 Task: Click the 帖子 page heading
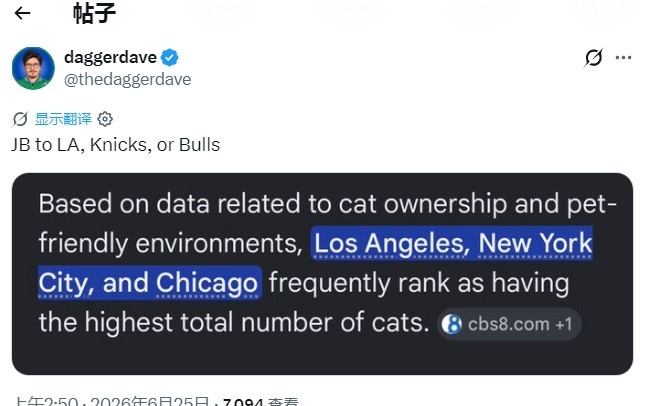click(x=94, y=13)
